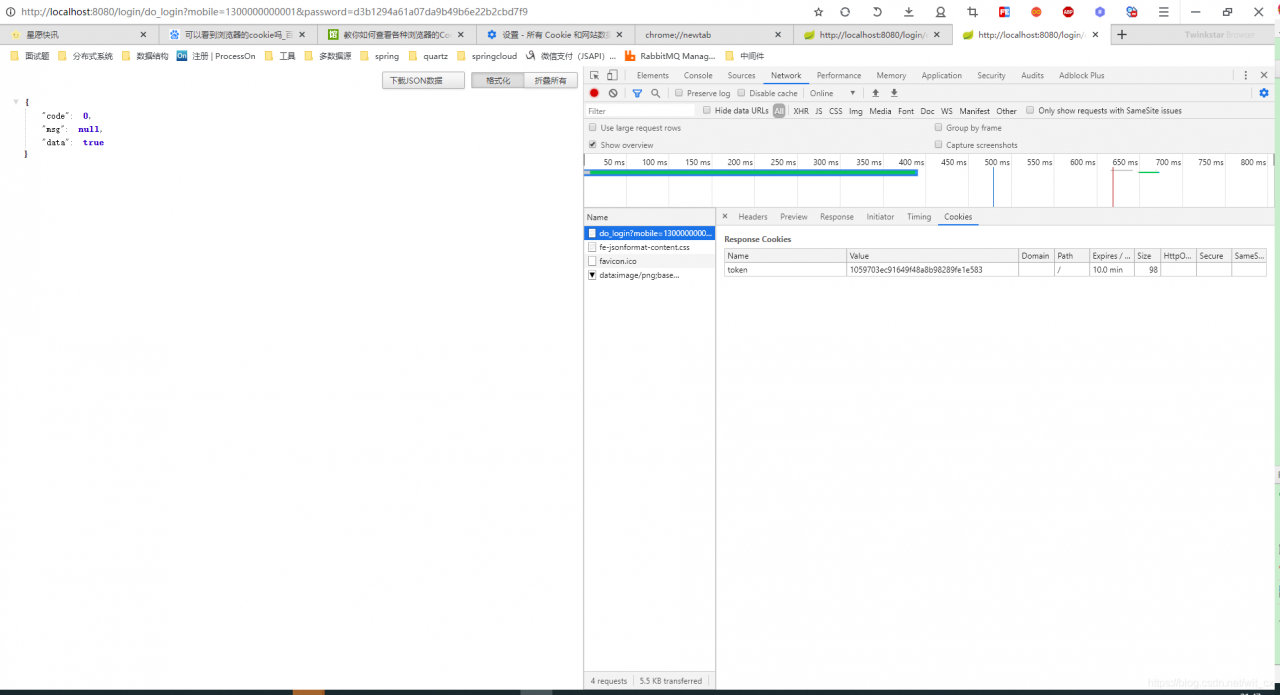
Task: Switch to the Sources DevTools tab
Action: pyautogui.click(x=741, y=75)
